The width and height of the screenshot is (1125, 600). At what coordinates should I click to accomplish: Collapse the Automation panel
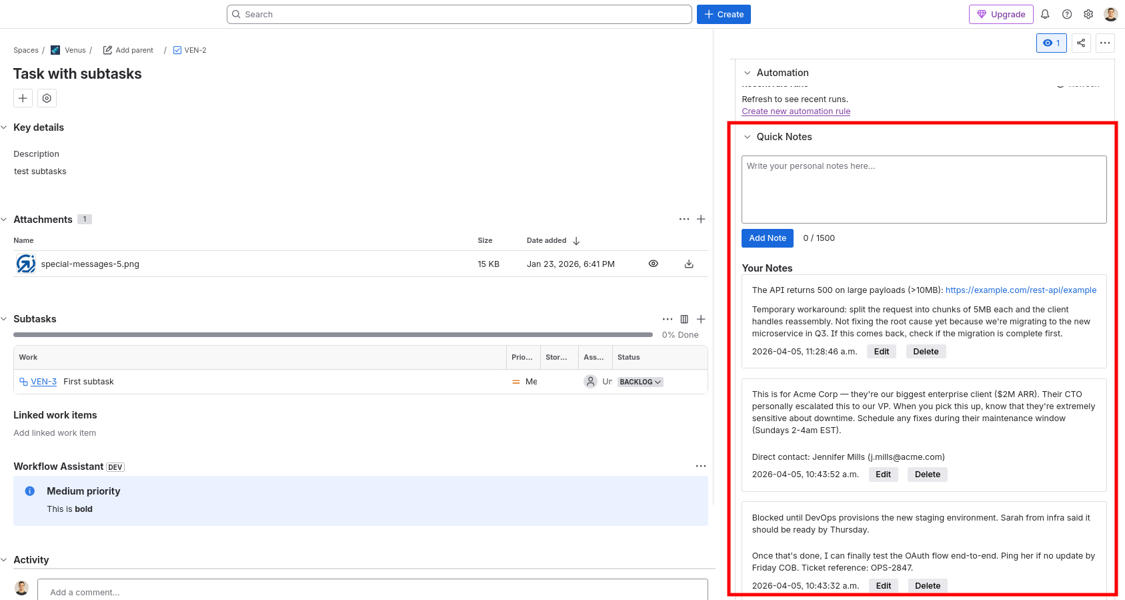[x=748, y=72]
